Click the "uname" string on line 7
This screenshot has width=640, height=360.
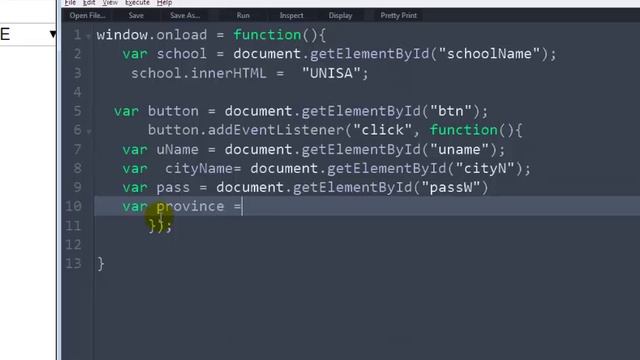(459, 149)
